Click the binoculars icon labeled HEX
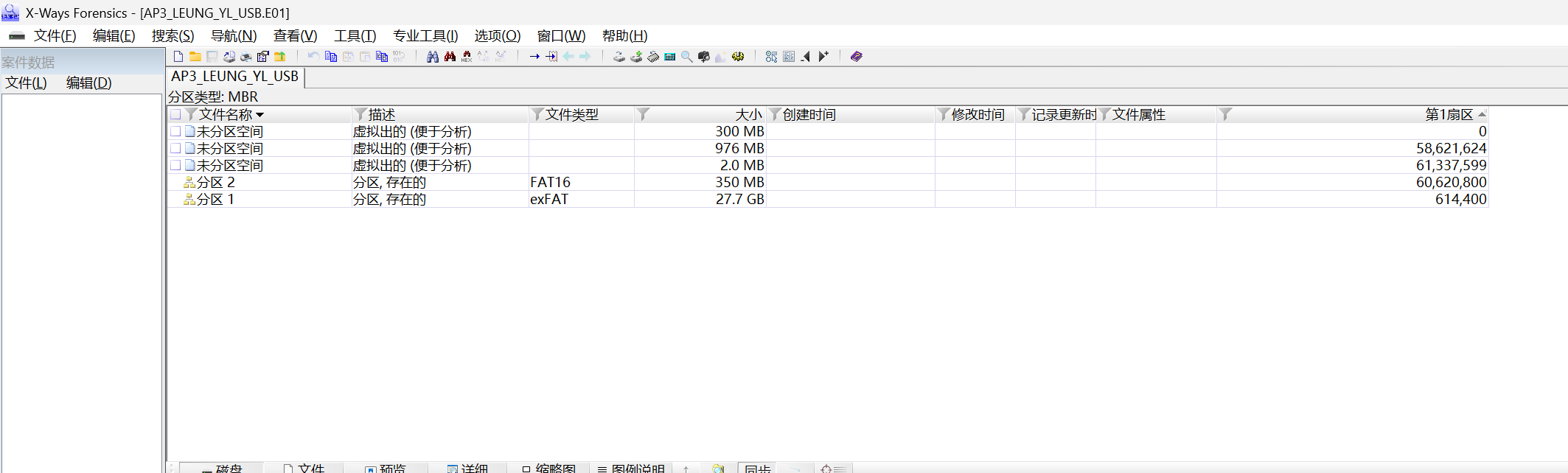This screenshot has height=473, width=1568. tap(467, 57)
